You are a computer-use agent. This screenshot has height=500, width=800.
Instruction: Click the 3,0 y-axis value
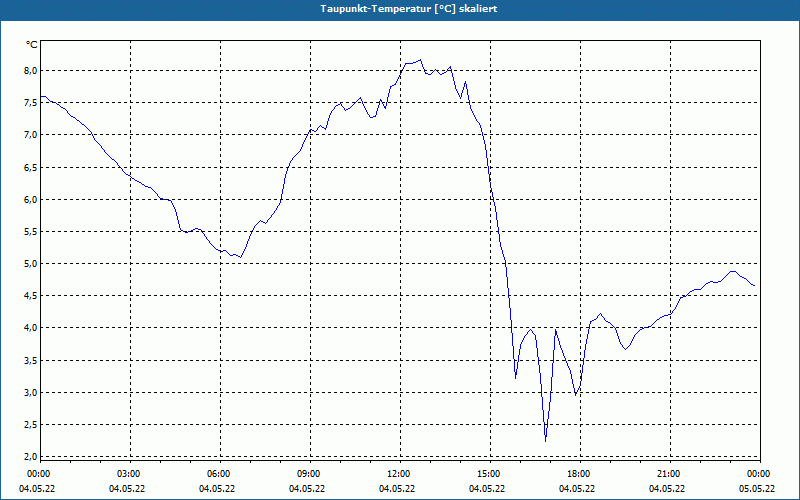click(x=31, y=393)
